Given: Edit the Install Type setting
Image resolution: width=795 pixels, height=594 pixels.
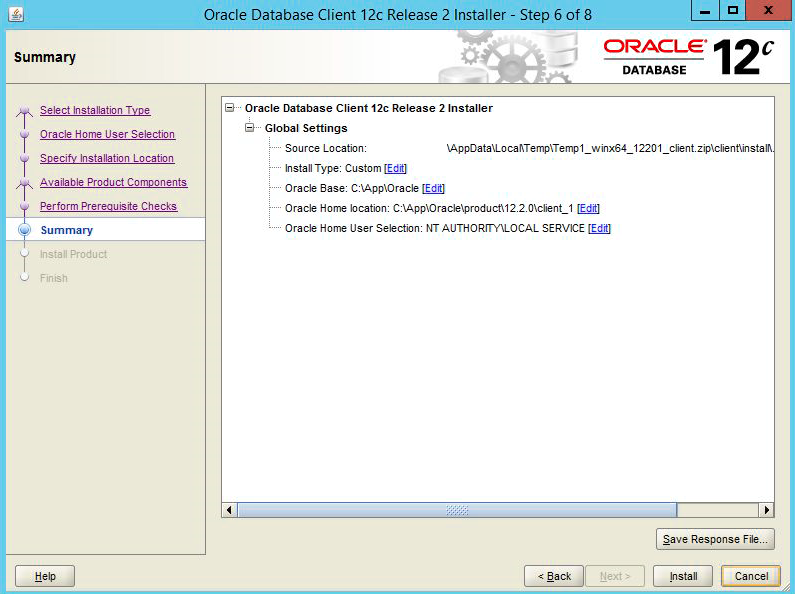Looking at the screenshot, I should click(396, 168).
